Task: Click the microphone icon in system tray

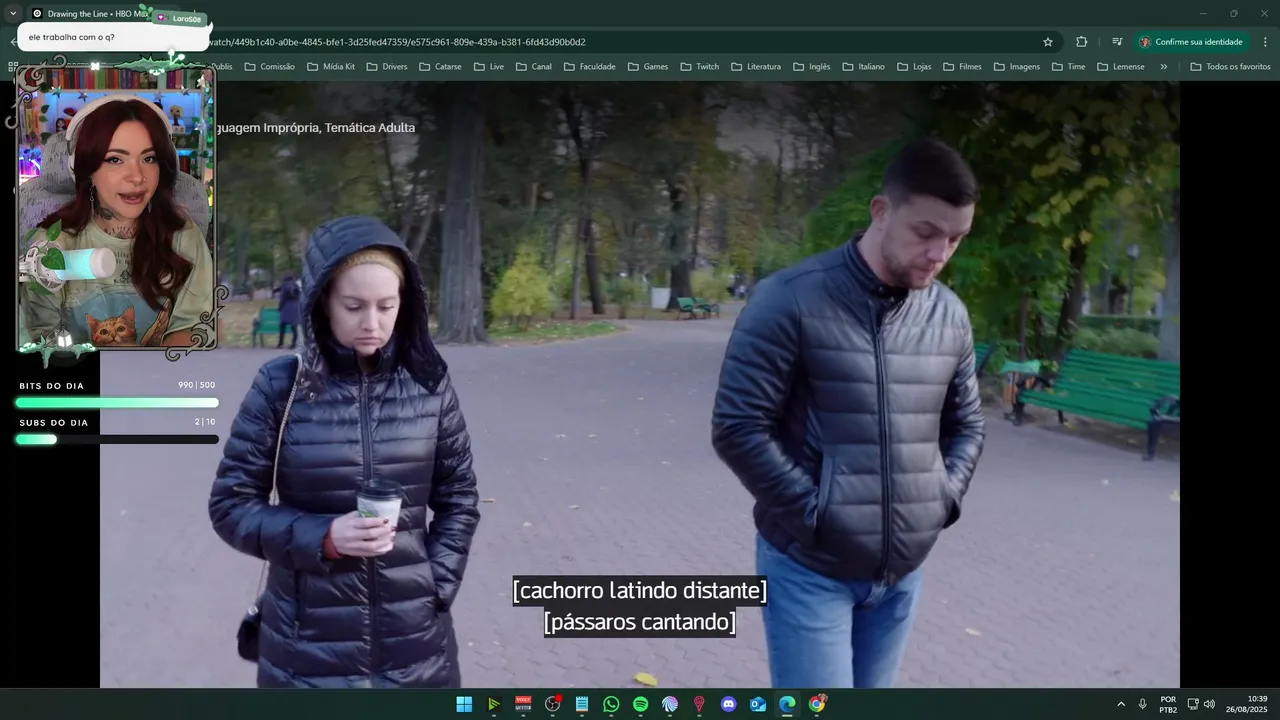Action: pyautogui.click(x=1142, y=704)
